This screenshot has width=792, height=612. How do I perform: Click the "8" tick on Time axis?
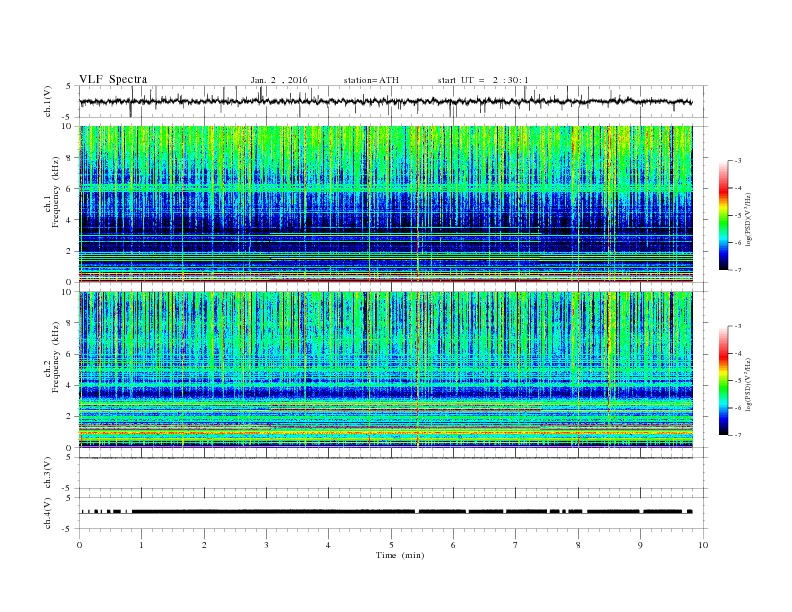(x=578, y=545)
